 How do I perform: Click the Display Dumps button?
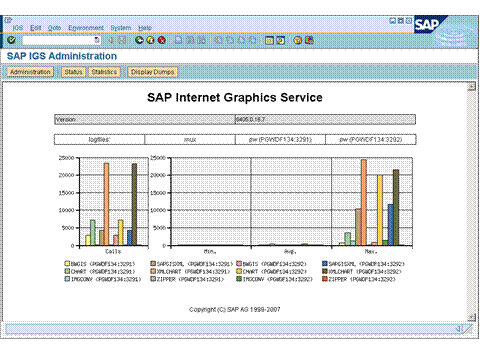152,72
